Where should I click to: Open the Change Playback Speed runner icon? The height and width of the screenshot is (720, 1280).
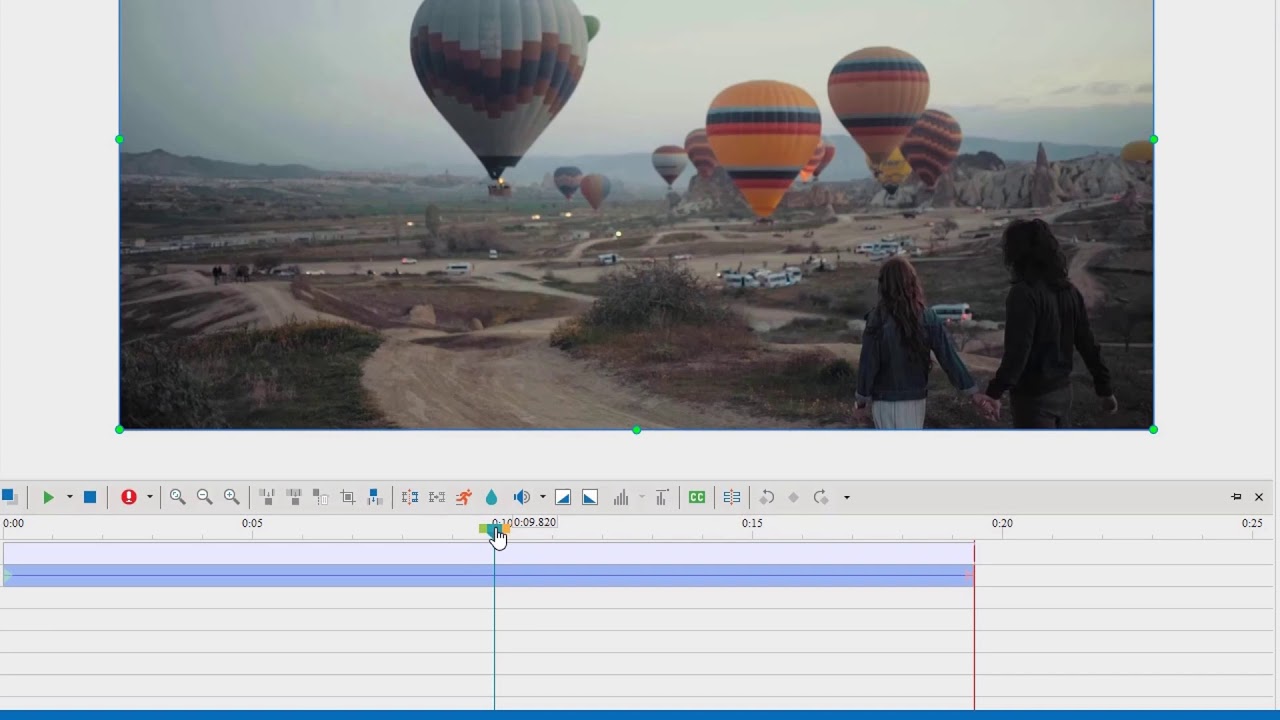[464, 497]
